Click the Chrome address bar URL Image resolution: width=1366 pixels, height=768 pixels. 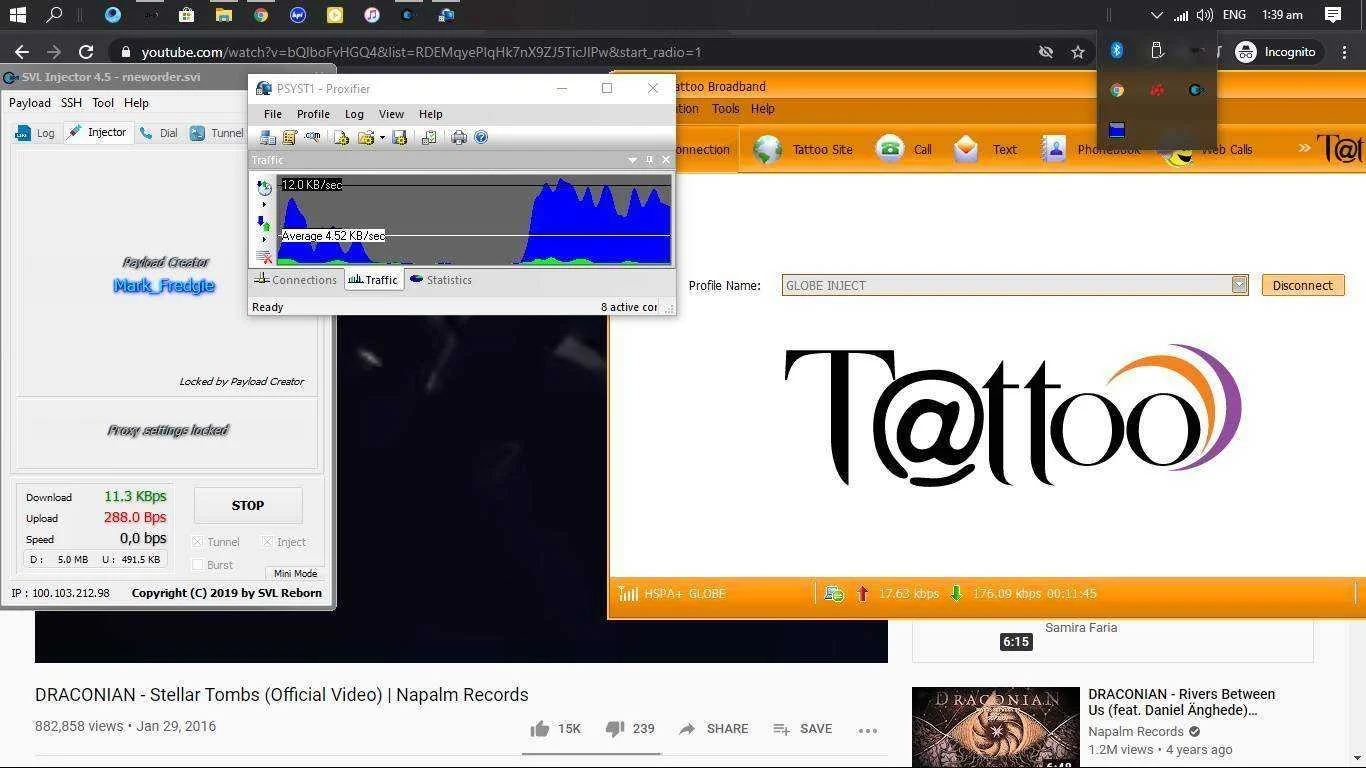click(421, 52)
